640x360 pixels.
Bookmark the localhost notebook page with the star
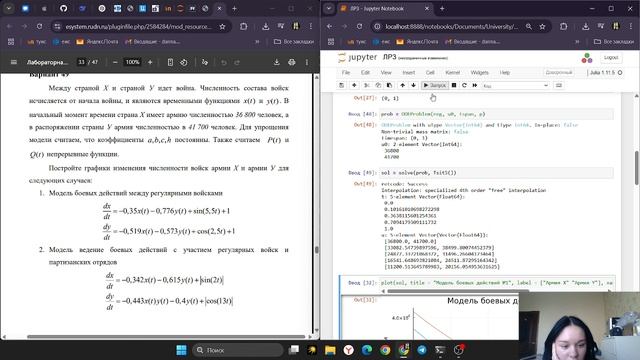(542, 26)
